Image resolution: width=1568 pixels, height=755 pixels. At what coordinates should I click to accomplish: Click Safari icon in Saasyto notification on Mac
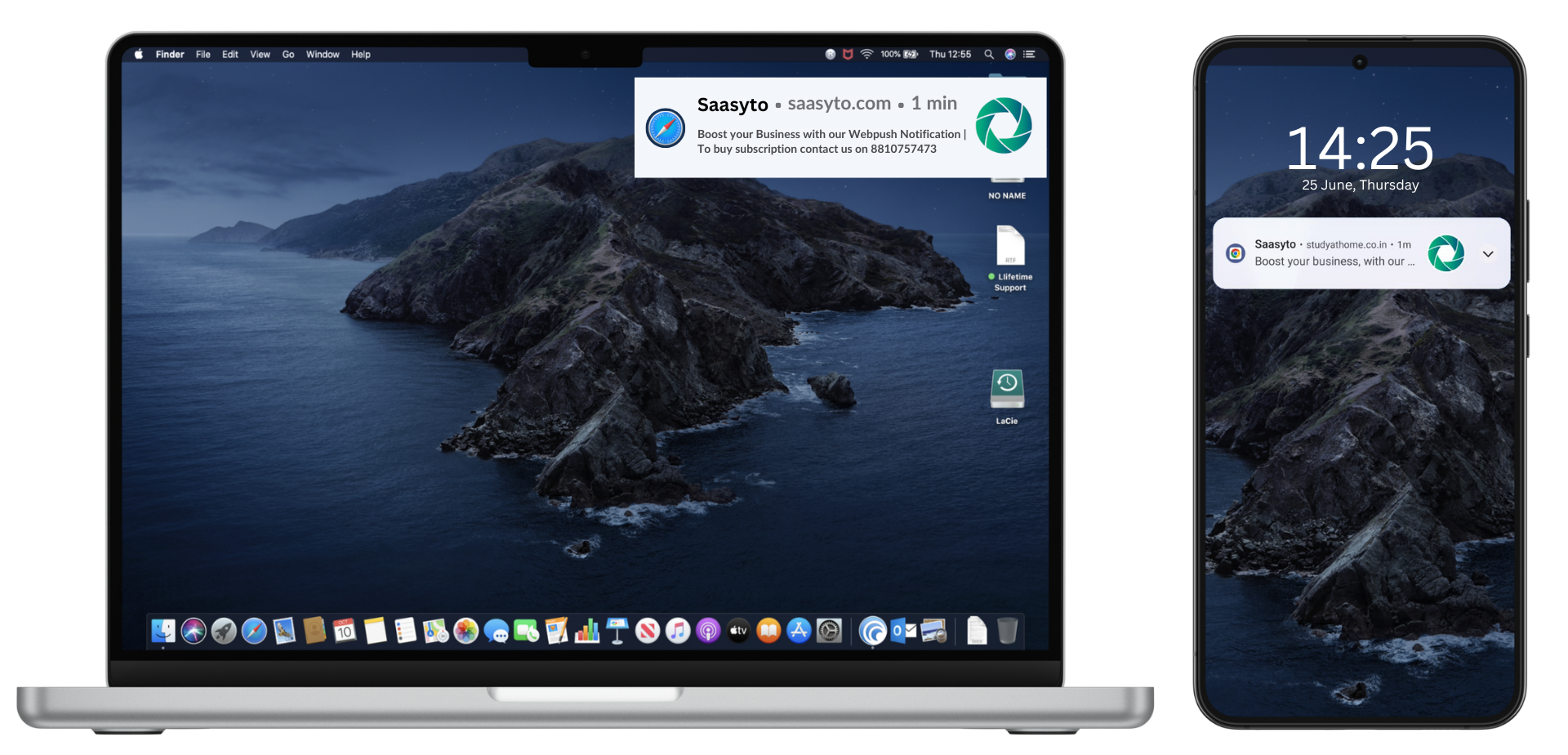[x=666, y=128]
